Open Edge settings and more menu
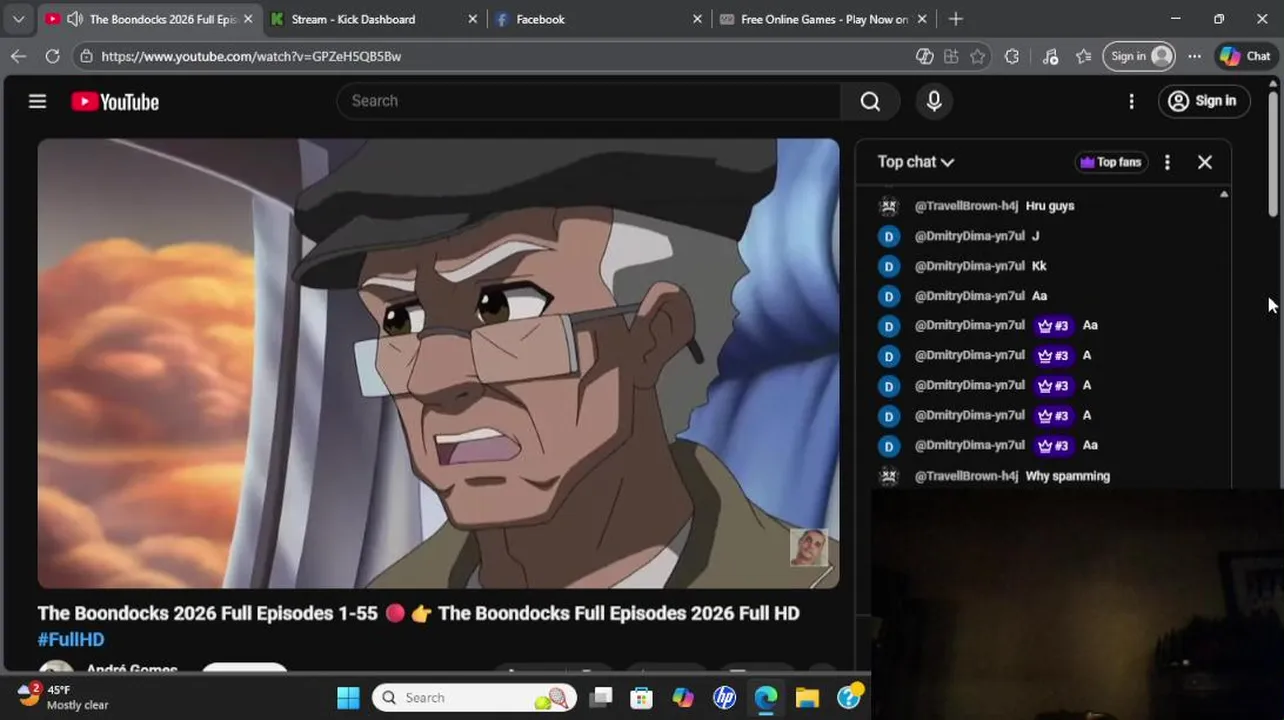The width and height of the screenshot is (1284, 720). pyautogui.click(x=1194, y=56)
